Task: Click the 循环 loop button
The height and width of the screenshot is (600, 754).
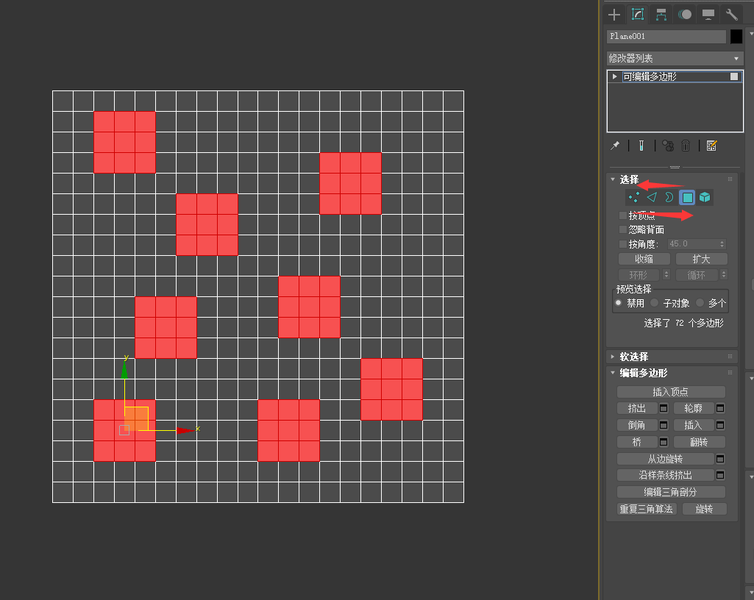Action: click(696, 275)
